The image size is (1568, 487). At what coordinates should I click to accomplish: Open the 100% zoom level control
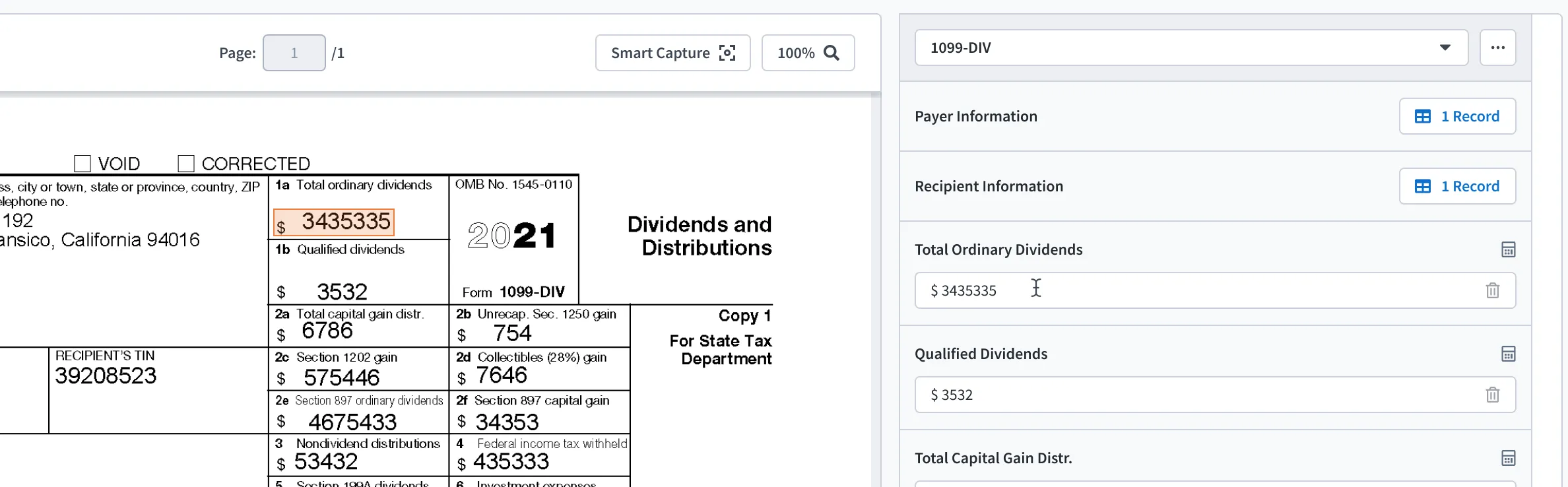[808, 53]
